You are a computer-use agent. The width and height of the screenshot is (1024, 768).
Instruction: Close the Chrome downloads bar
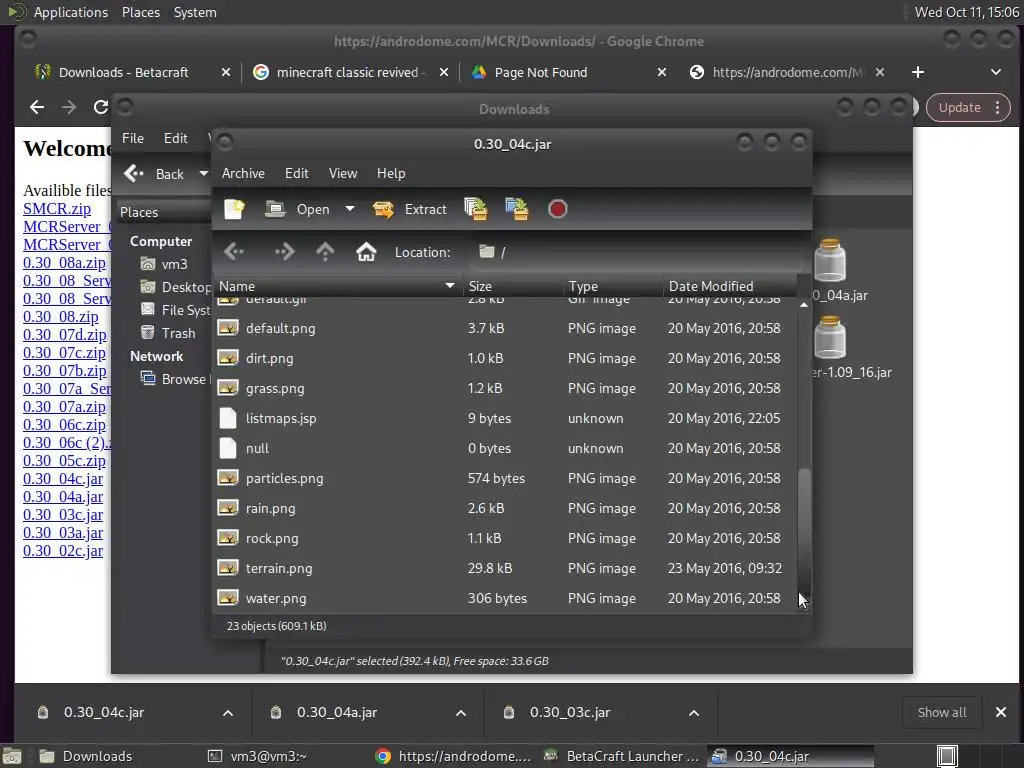tap(1000, 712)
